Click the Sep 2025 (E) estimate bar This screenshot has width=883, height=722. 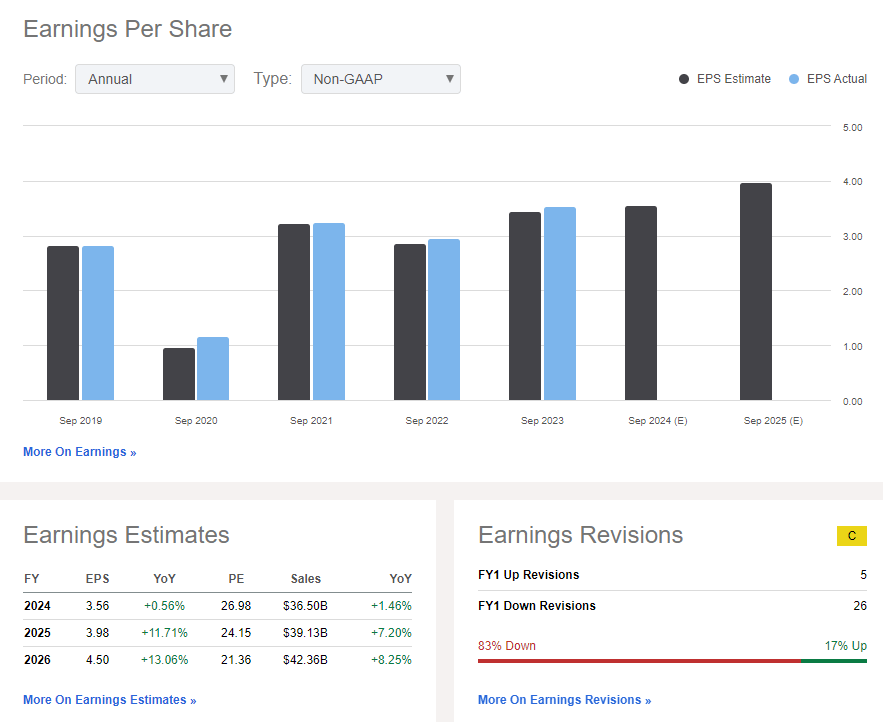756,292
